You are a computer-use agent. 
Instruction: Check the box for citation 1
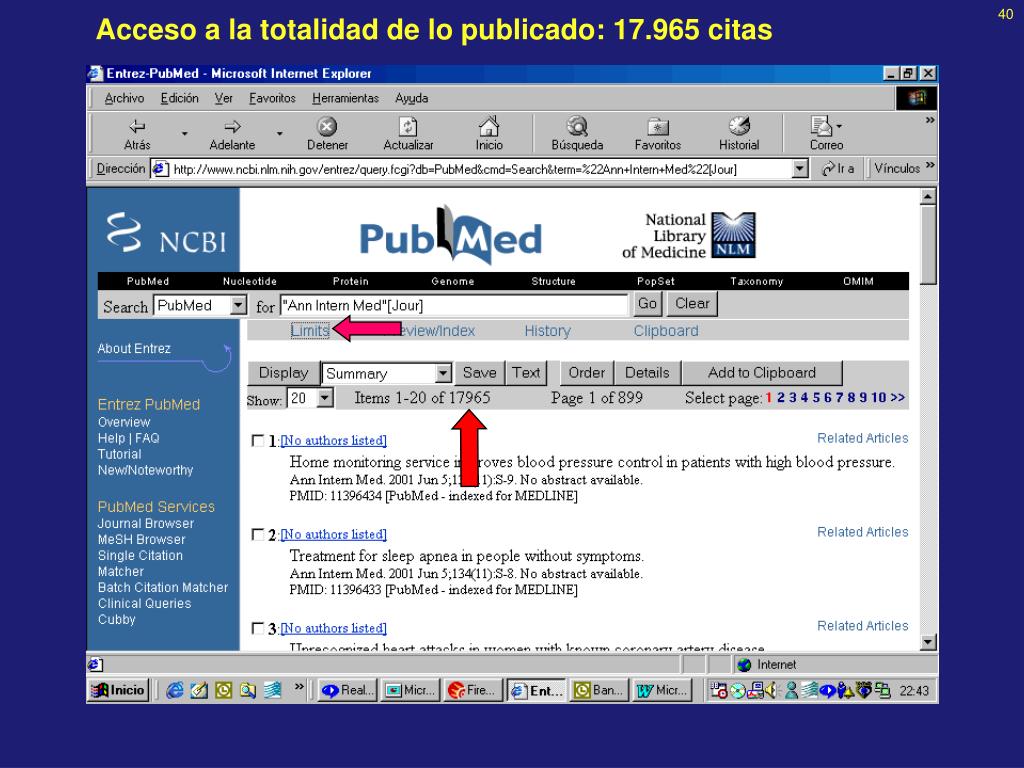pyautogui.click(x=258, y=441)
